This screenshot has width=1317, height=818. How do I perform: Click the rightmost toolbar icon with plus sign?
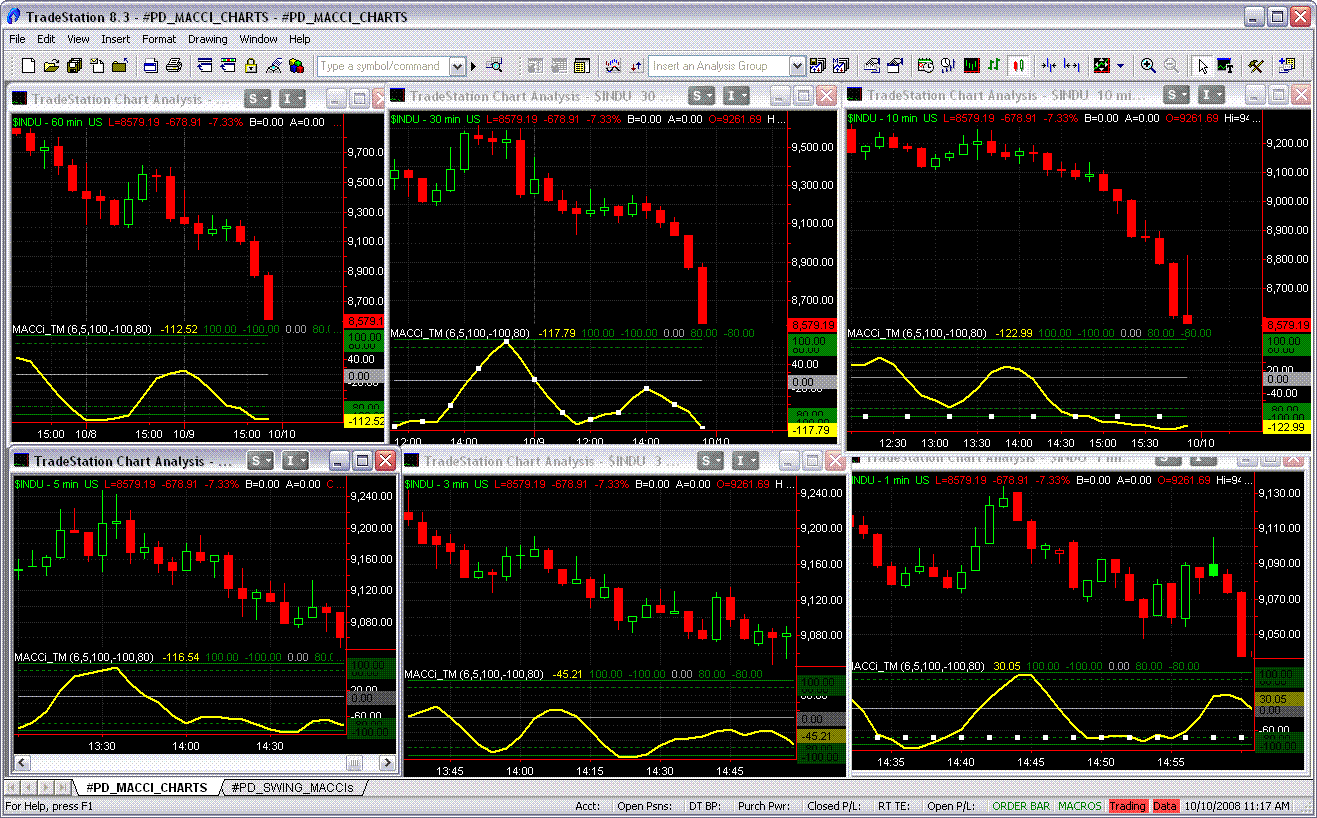click(x=1287, y=66)
